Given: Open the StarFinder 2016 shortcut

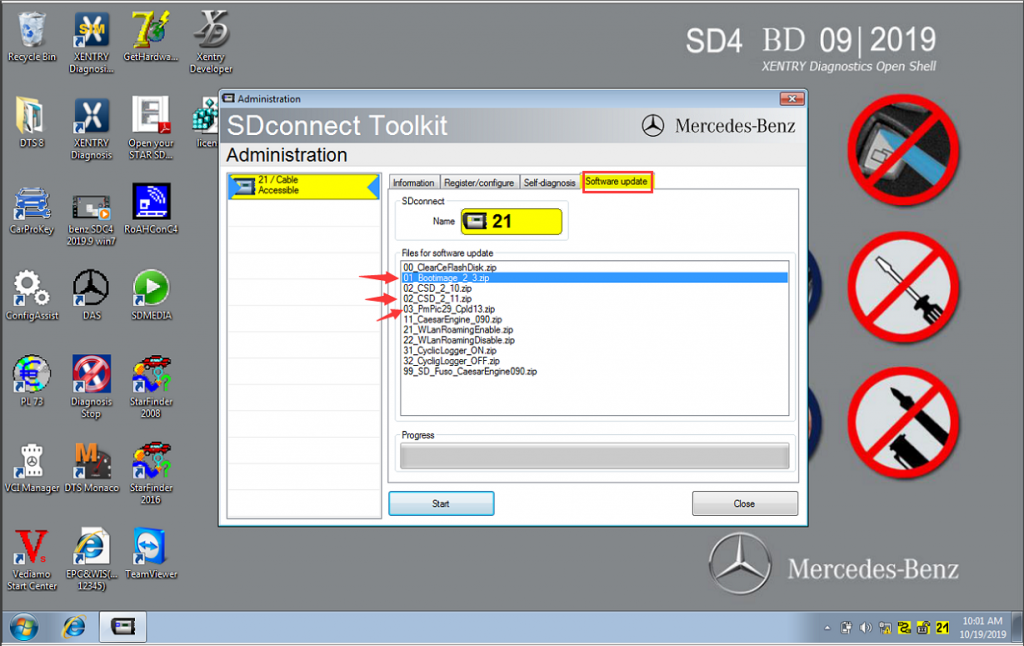Looking at the screenshot, I should (151, 473).
